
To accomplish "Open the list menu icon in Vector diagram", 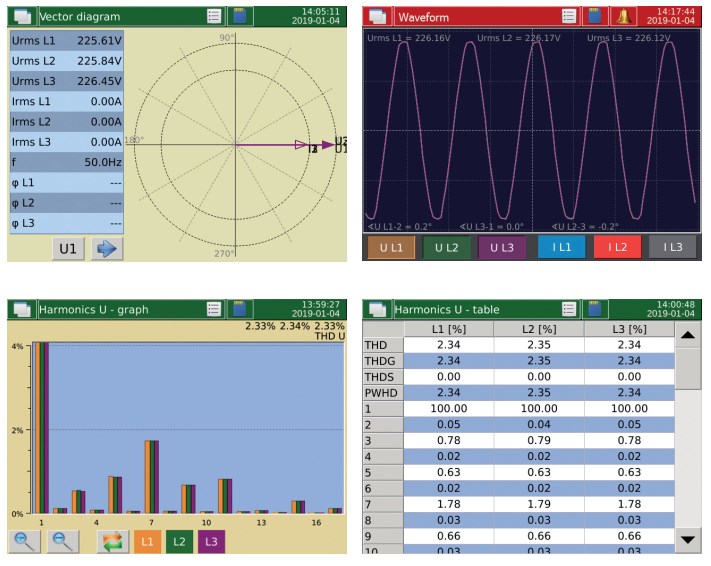I will coord(214,16).
